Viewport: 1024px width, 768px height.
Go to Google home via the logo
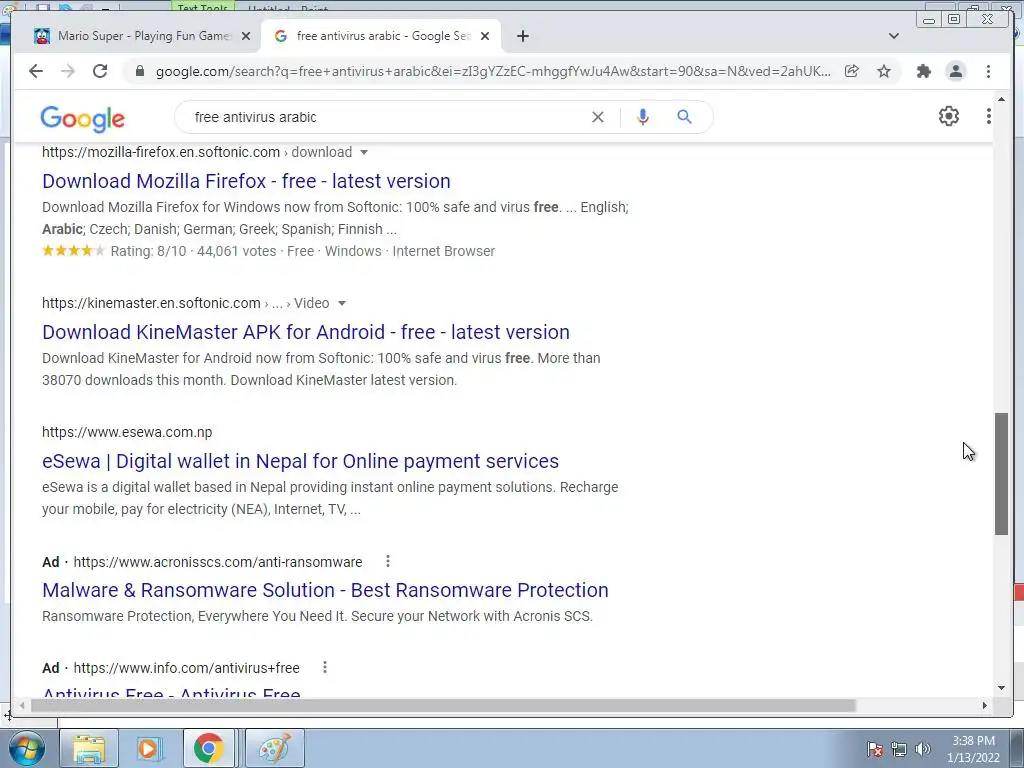click(x=82, y=119)
